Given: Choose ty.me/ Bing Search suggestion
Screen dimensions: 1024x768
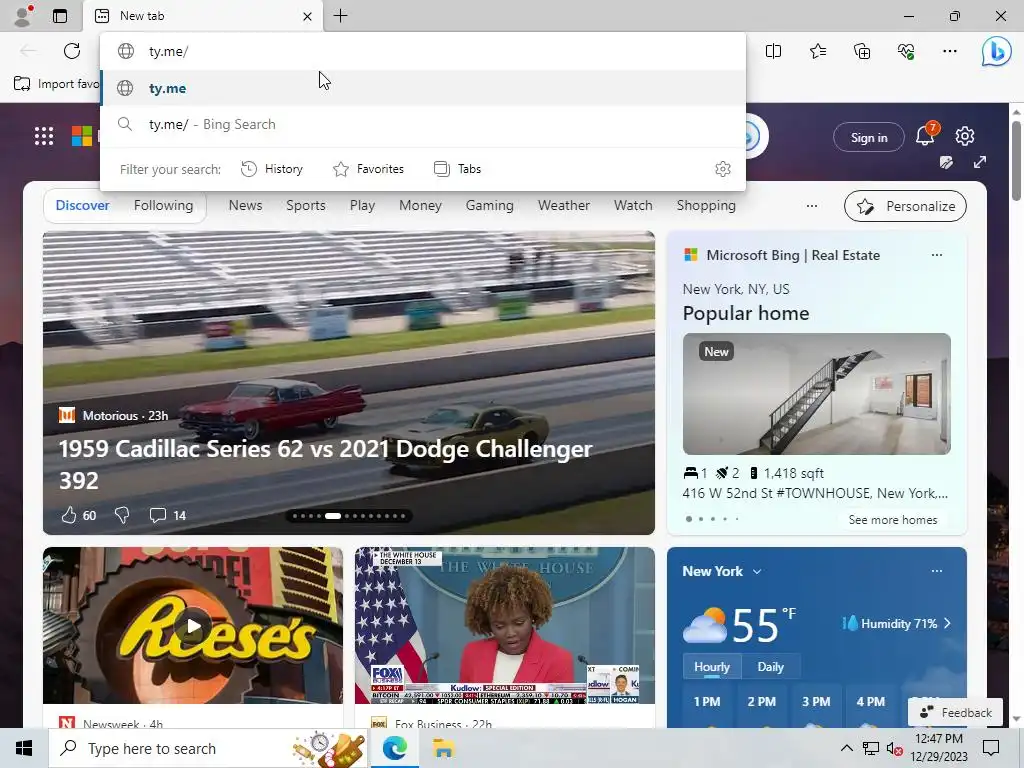Looking at the screenshot, I should click(x=423, y=124).
